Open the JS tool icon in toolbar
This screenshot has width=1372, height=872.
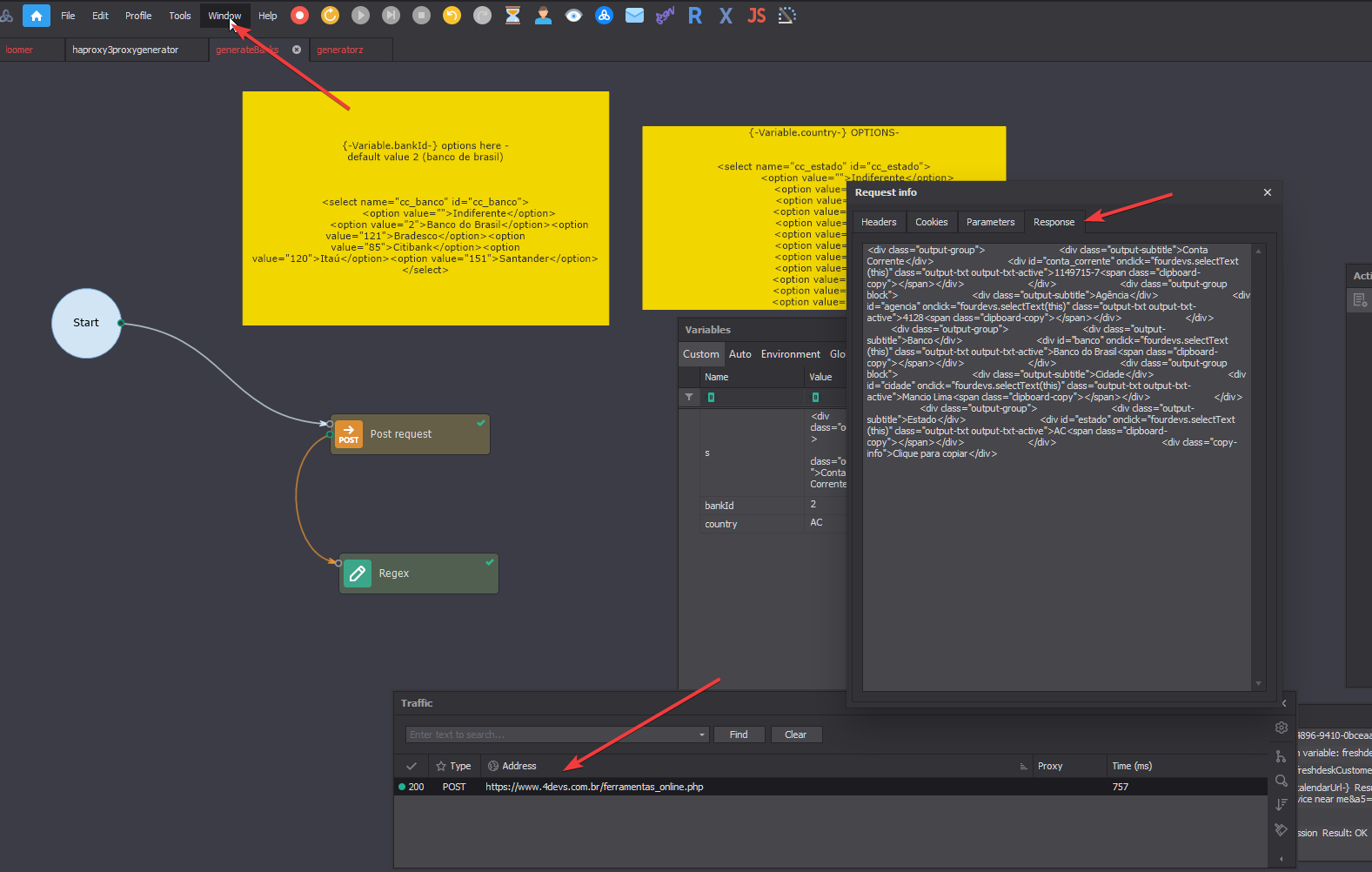tap(756, 16)
